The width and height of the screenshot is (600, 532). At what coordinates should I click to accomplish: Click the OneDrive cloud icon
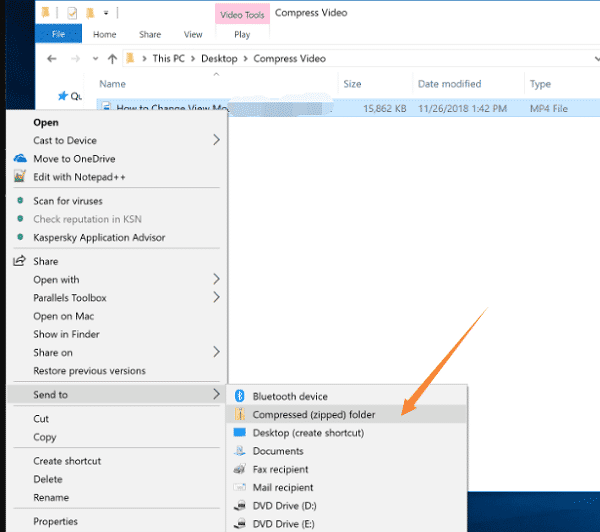20,158
